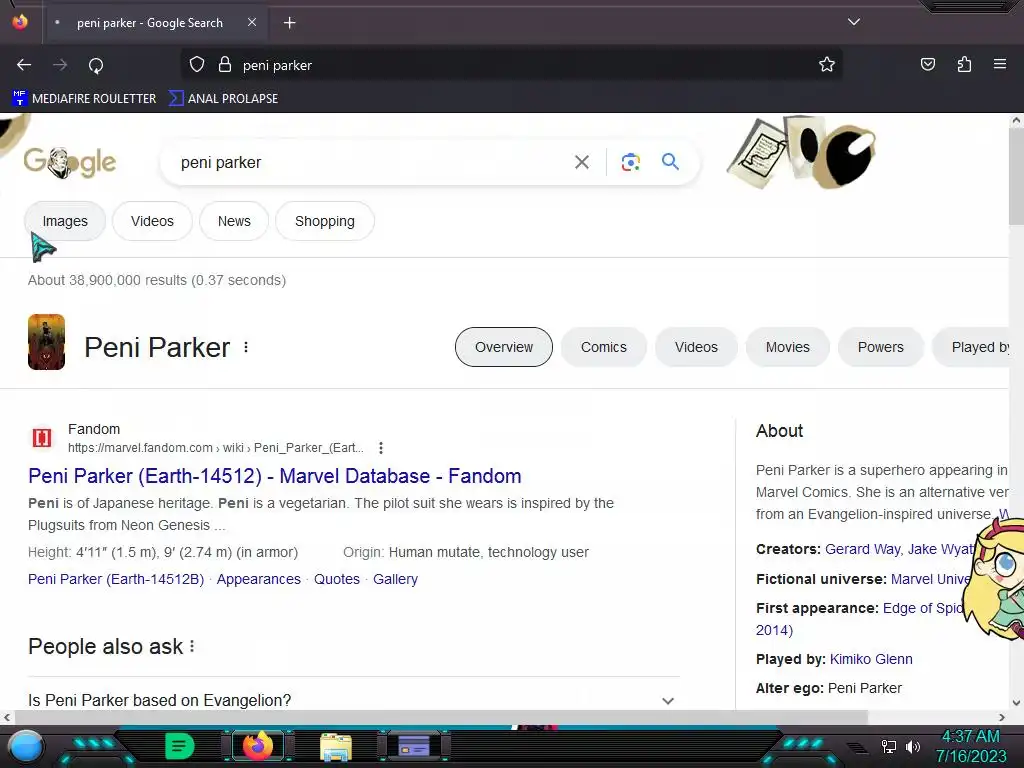Click the Firefox logo in the title bar

pos(20,22)
